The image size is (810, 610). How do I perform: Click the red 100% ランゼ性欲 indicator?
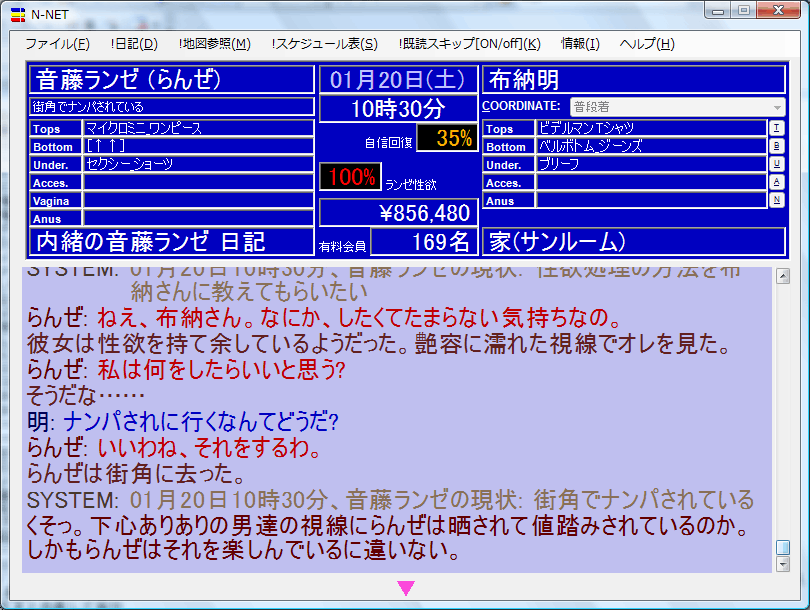click(350, 177)
